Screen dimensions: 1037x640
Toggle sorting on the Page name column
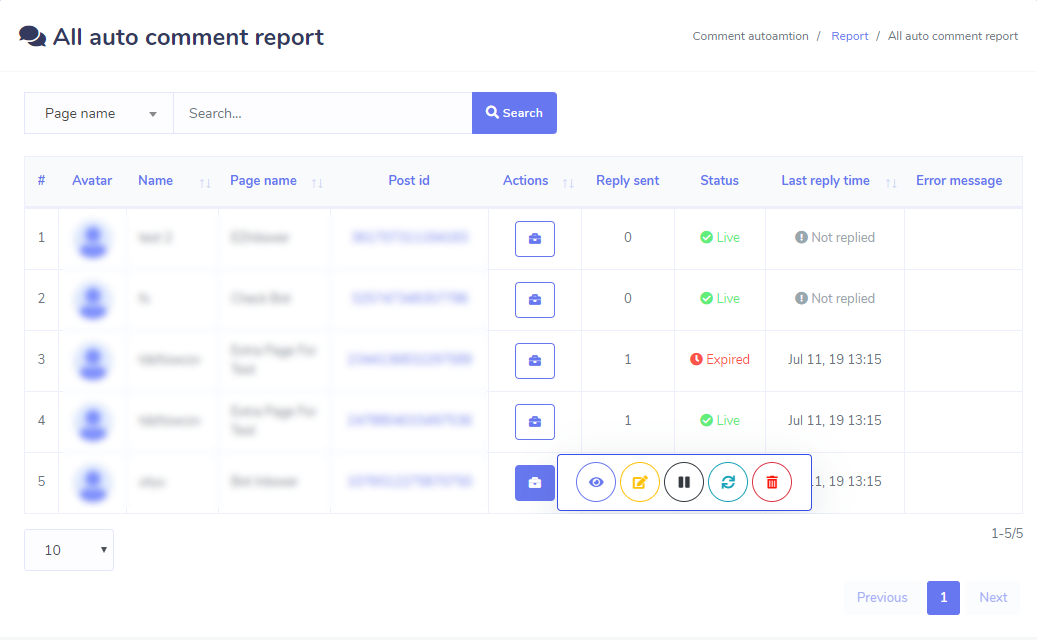click(x=317, y=183)
